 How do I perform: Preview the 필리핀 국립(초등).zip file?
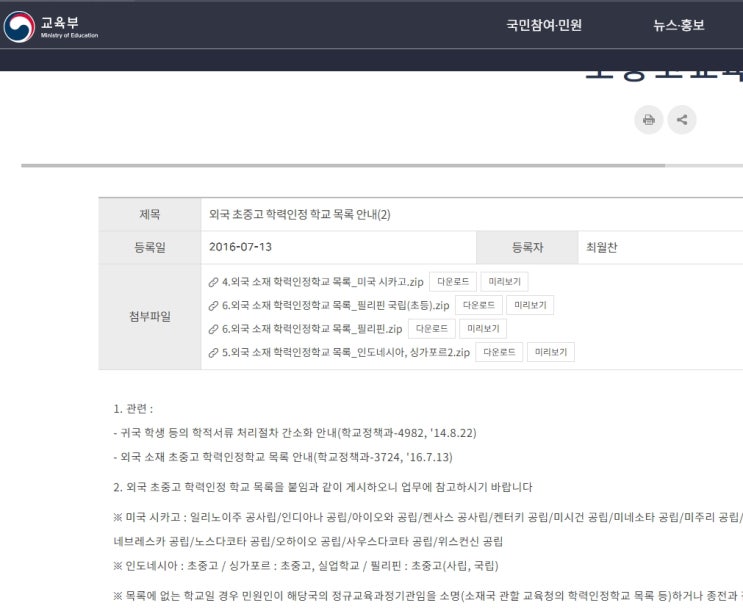click(x=530, y=305)
